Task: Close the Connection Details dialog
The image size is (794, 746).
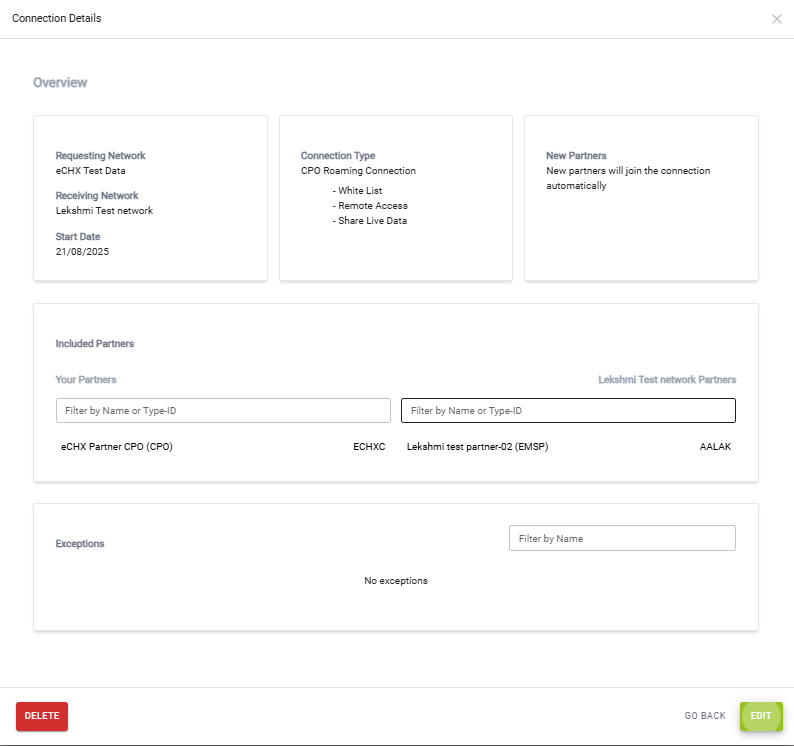Action: [777, 19]
